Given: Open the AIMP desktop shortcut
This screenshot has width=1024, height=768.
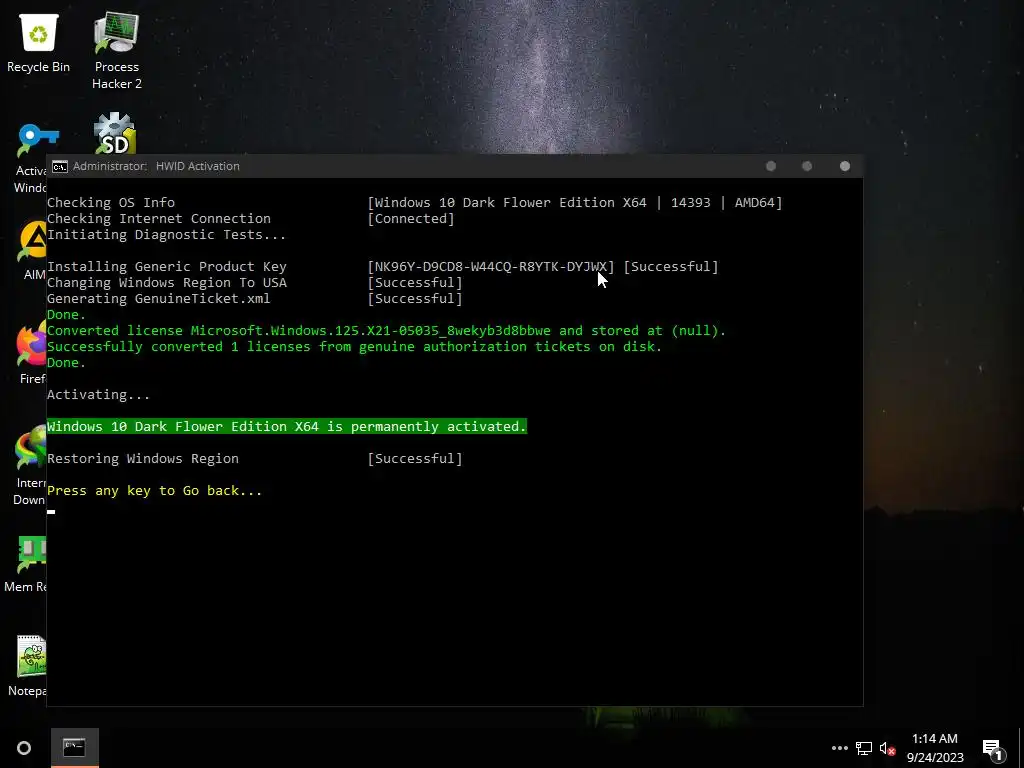Looking at the screenshot, I should tap(33, 251).
